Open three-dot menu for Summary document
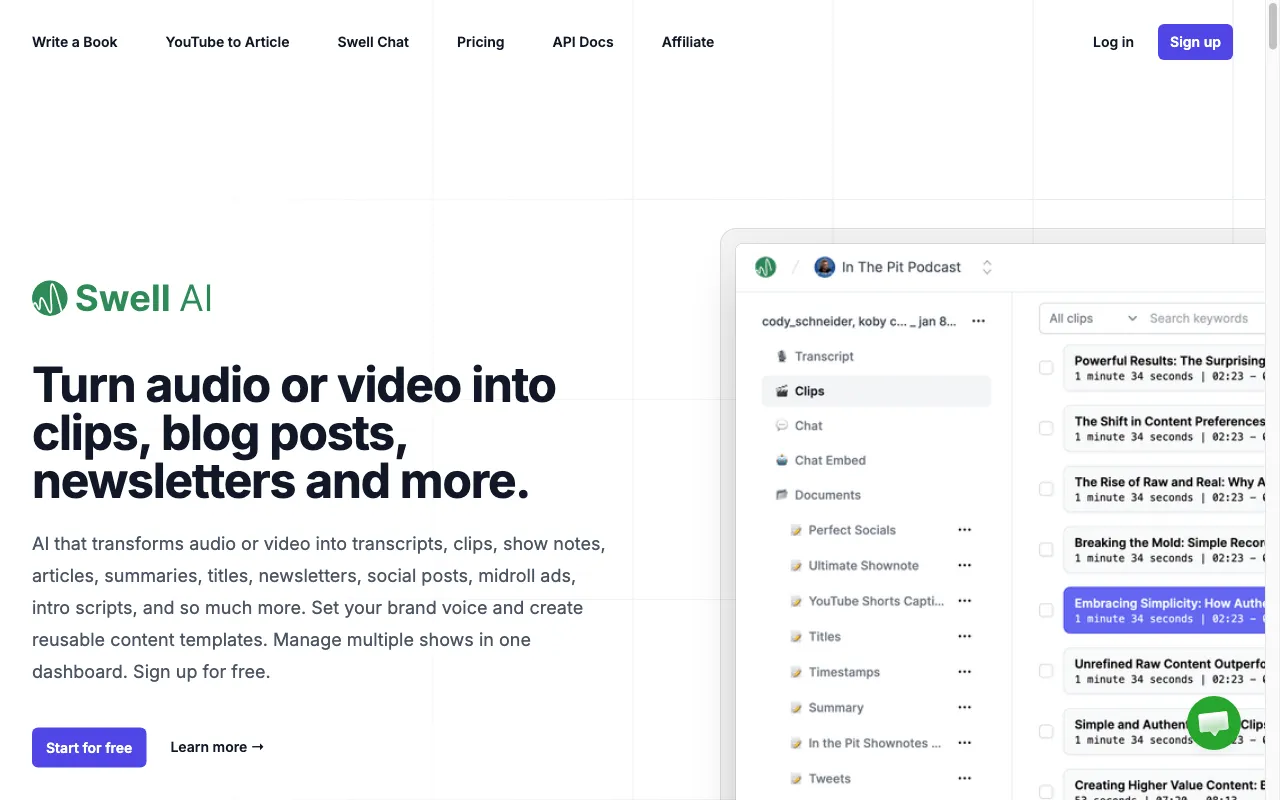This screenshot has height=800, width=1280. tap(965, 707)
